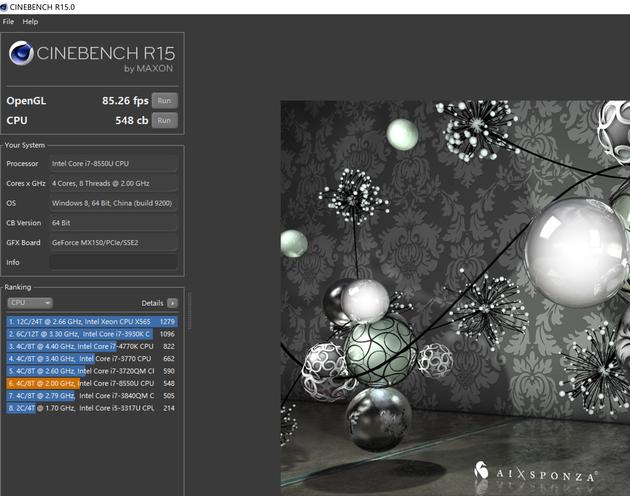Click the empty Info input field
This screenshot has width=630, height=496.
click(x=113, y=262)
